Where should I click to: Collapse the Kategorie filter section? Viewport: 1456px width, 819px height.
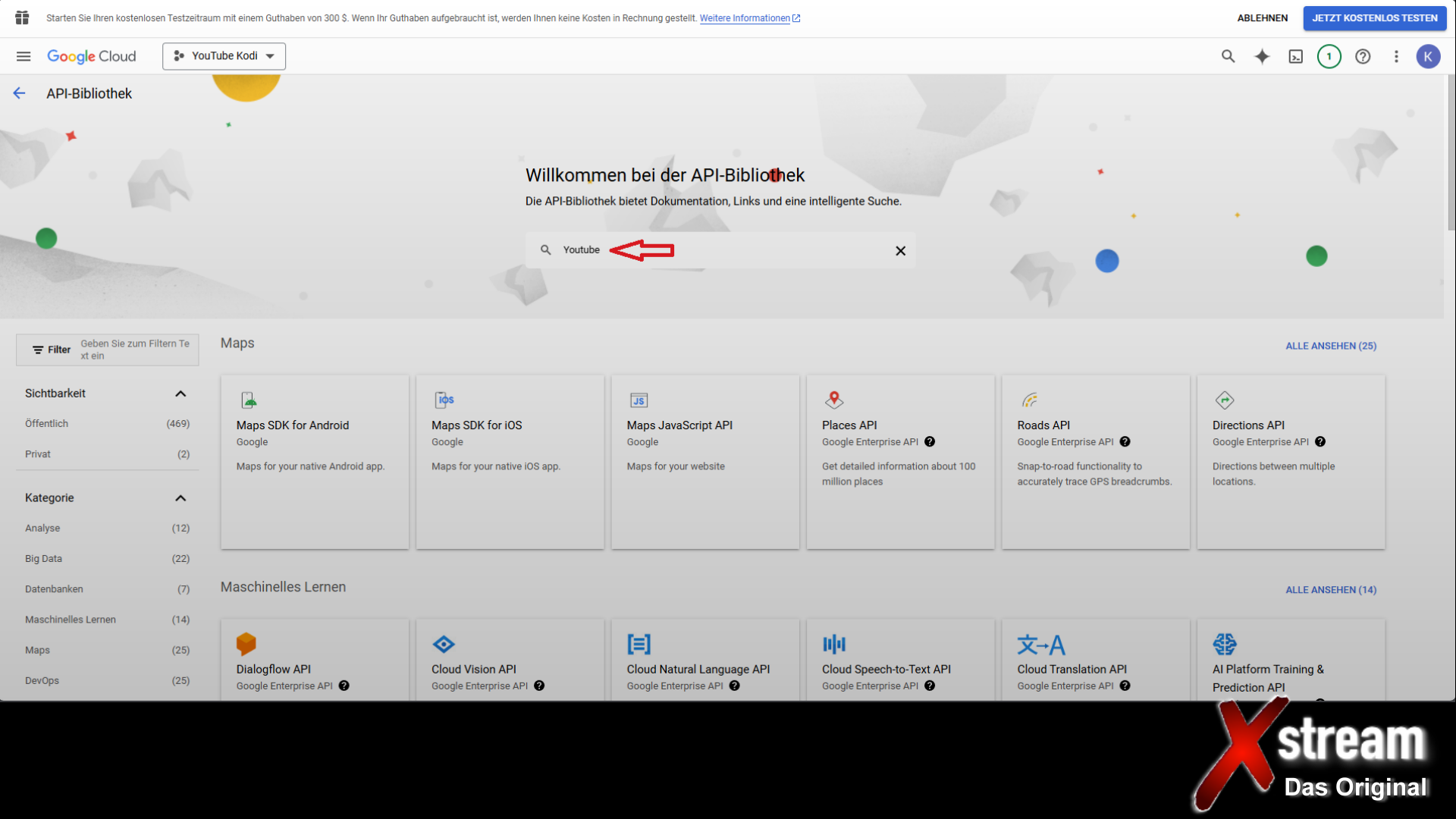click(180, 498)
